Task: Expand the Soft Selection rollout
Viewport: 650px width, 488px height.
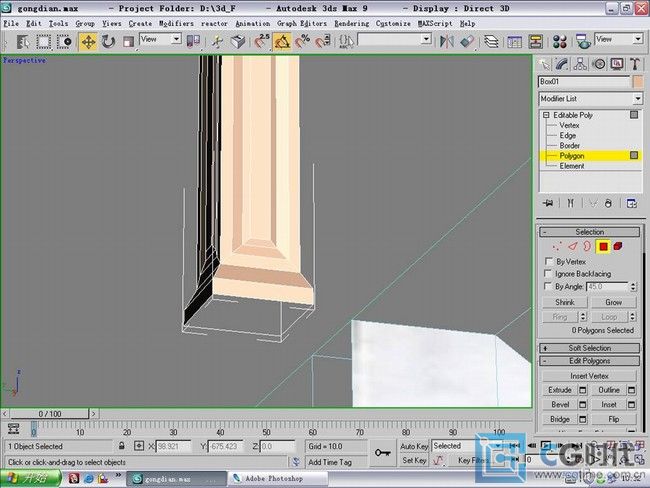Action: click(x=589, y=348)
